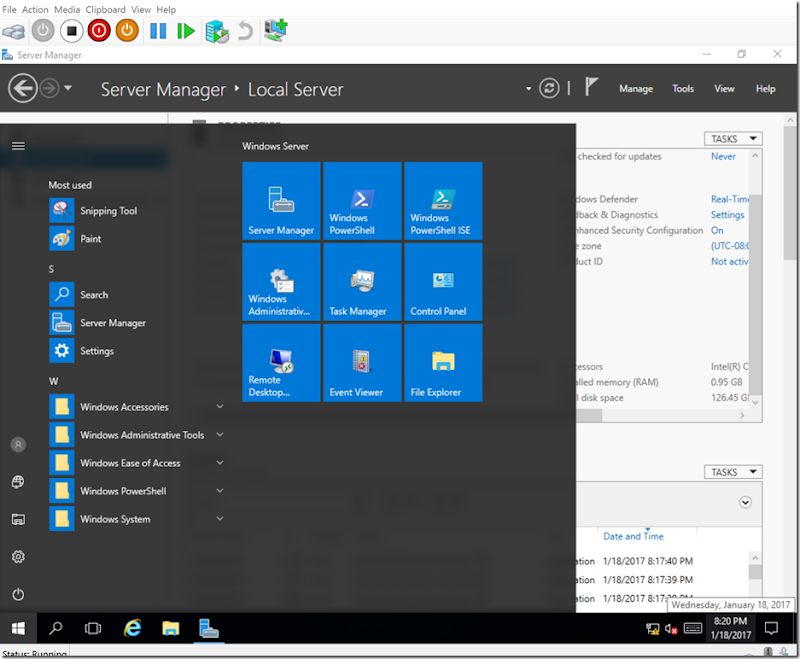The height and width of the screenshot is (659, 800).
Task: Sort by Date and Time column
Action: coord(633,536)
